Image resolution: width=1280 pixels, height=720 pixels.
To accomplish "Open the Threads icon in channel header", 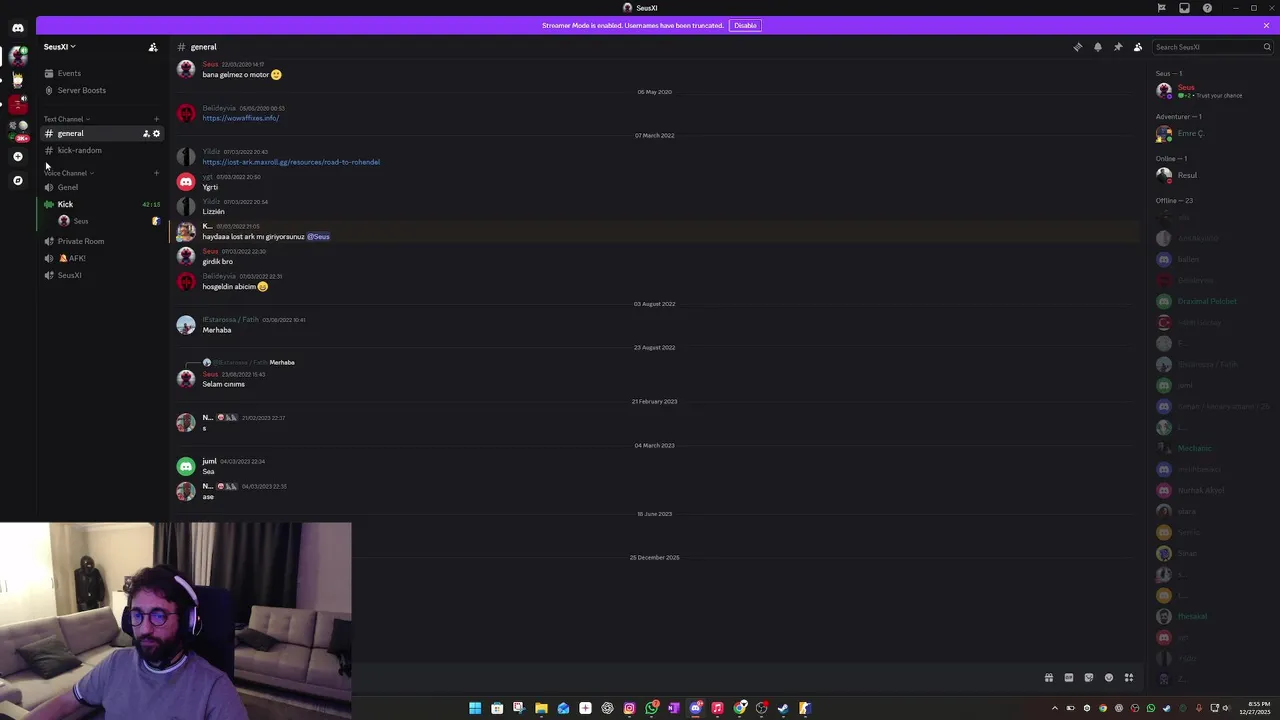I will (1078, 47).
